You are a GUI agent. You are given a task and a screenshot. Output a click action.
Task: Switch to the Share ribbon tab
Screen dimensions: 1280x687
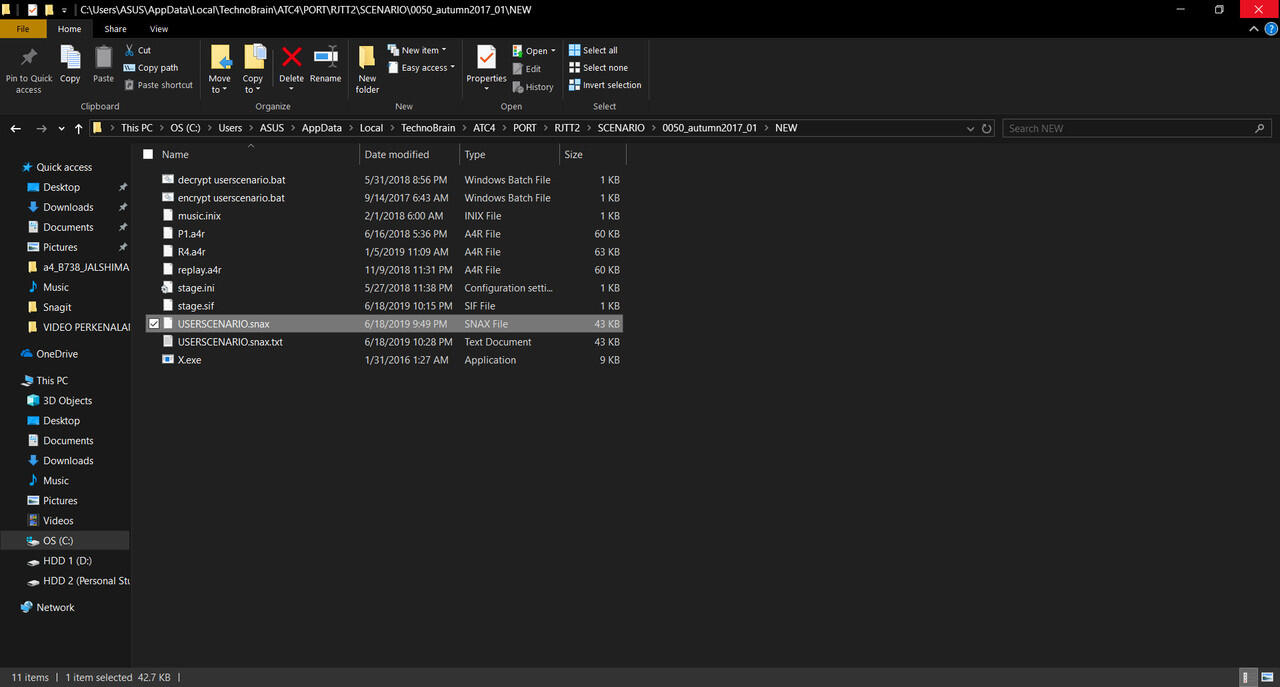tap(116, 29)
